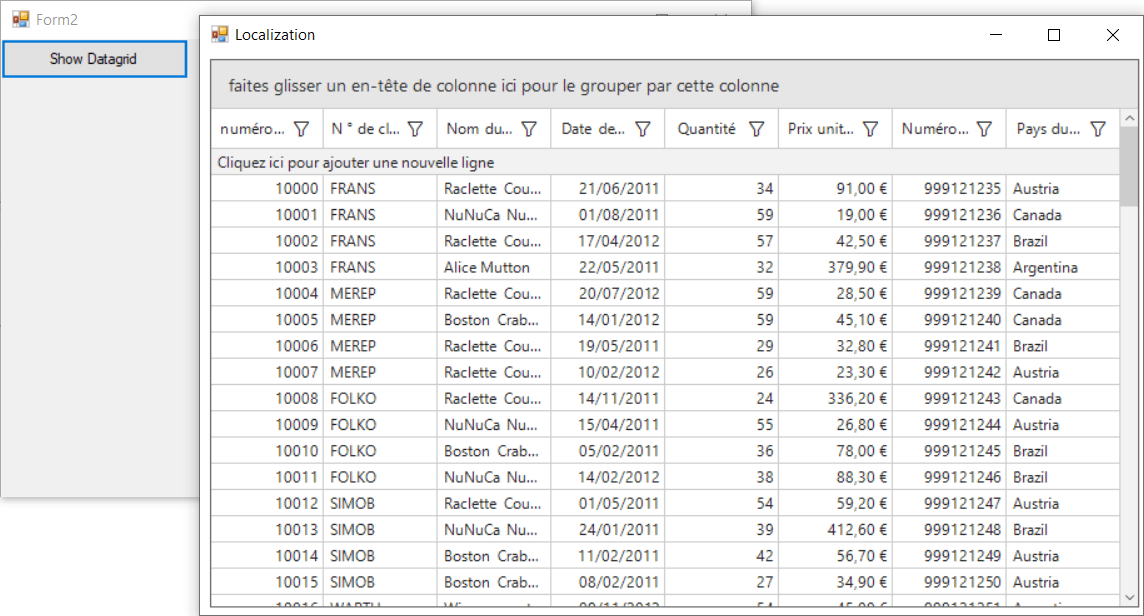Click the add new row line

point(665,162)
